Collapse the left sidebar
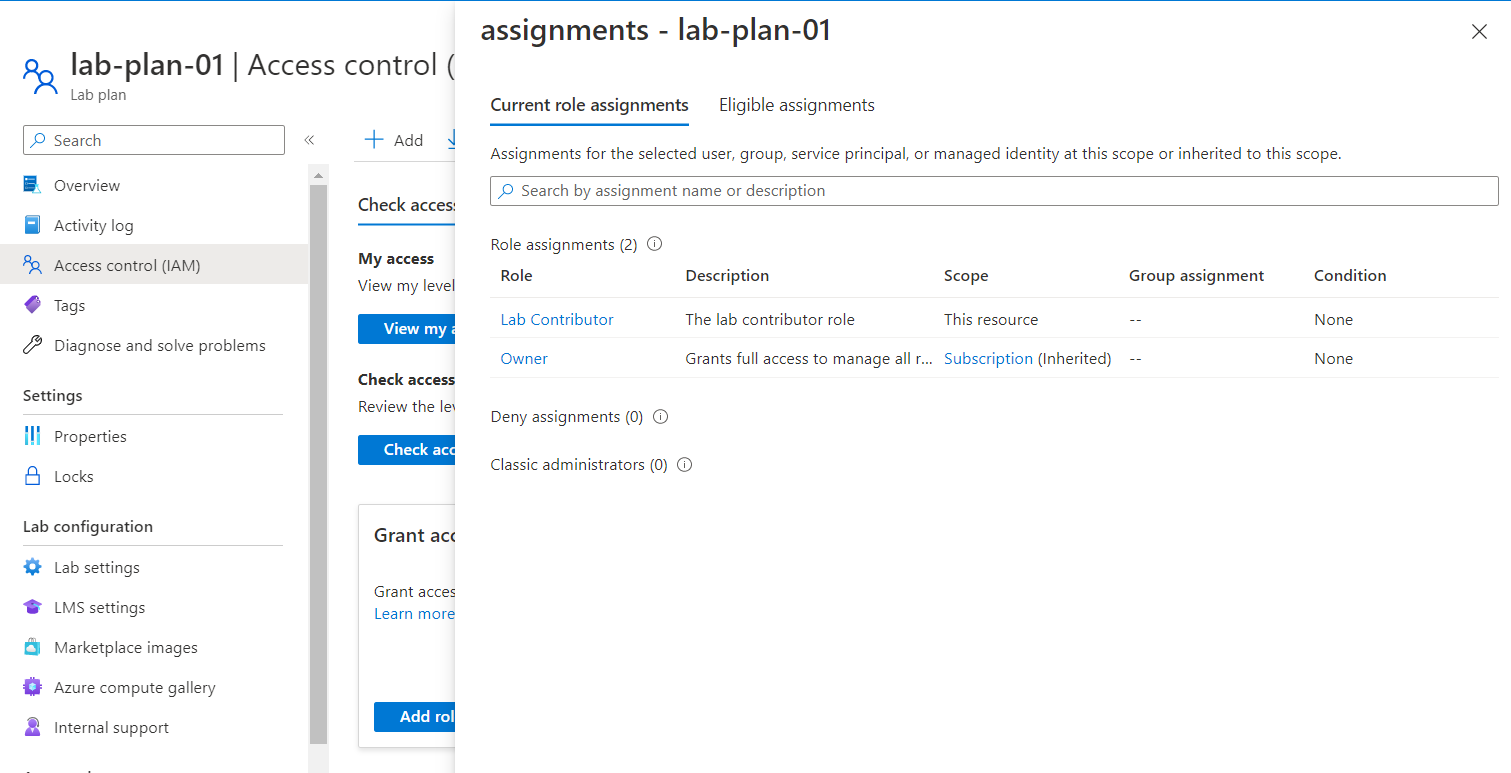 [x=310, y=140]
